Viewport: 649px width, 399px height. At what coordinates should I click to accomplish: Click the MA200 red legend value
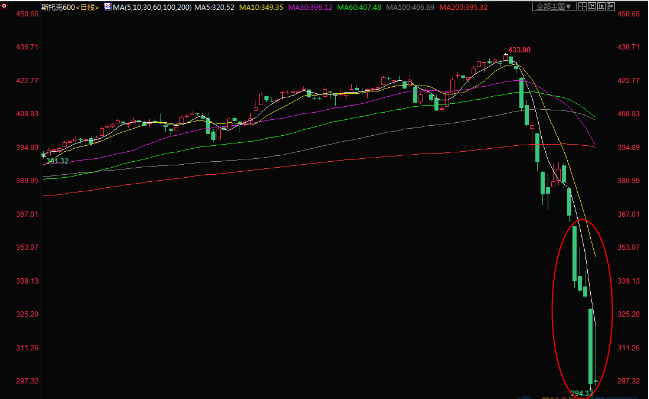tap(463, 7)
